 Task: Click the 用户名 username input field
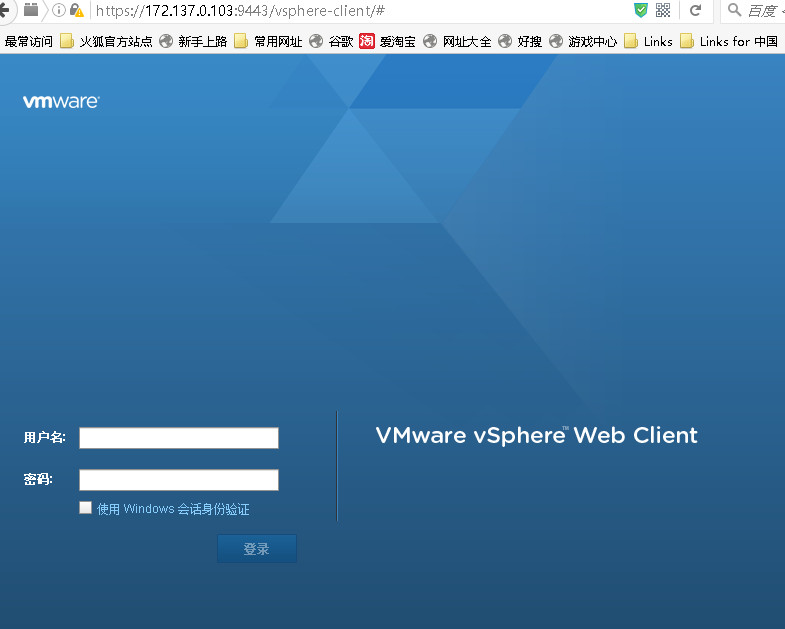(x=179, y=438)
